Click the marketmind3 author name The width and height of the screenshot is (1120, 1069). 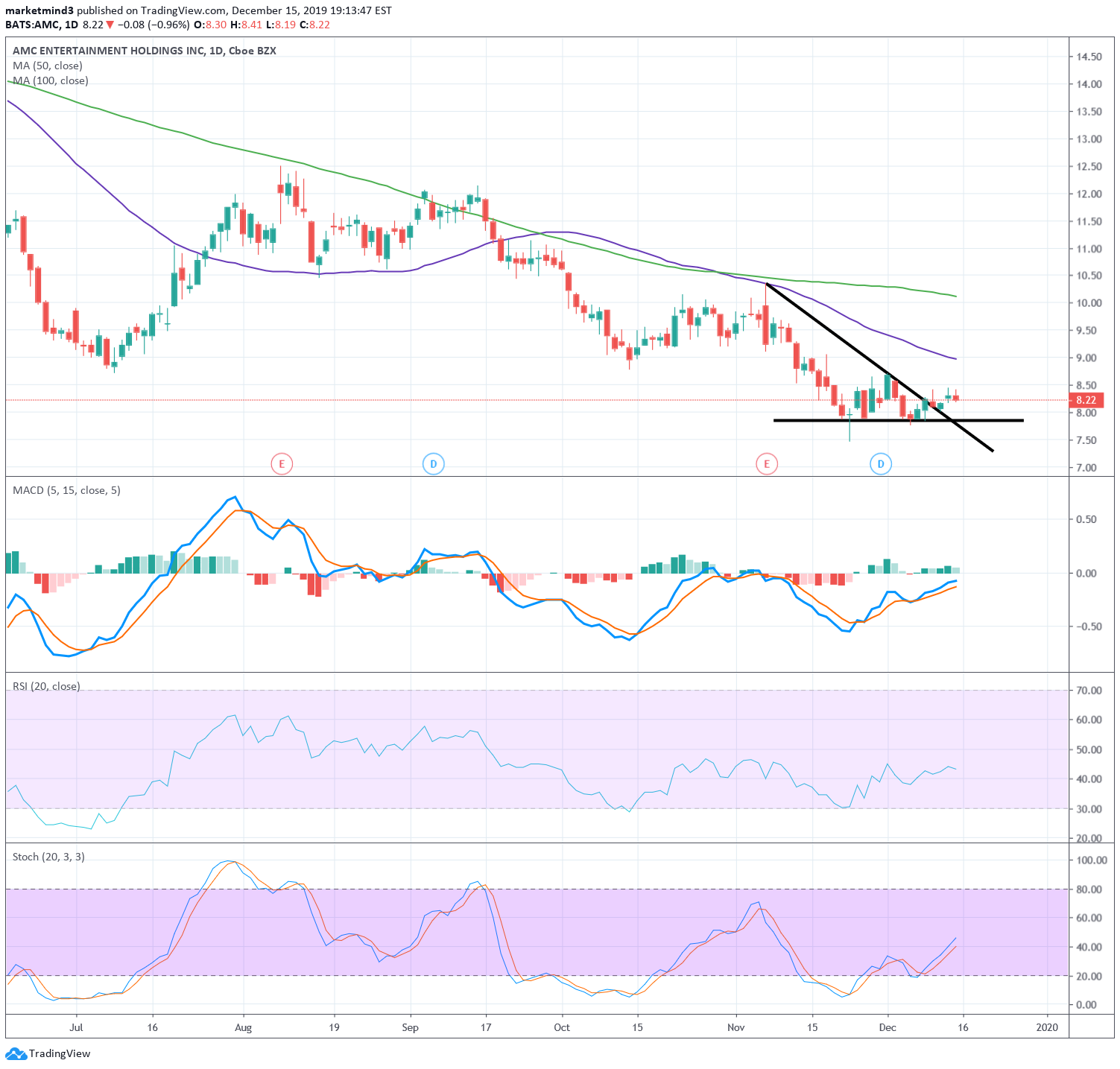tap(39, 10)
